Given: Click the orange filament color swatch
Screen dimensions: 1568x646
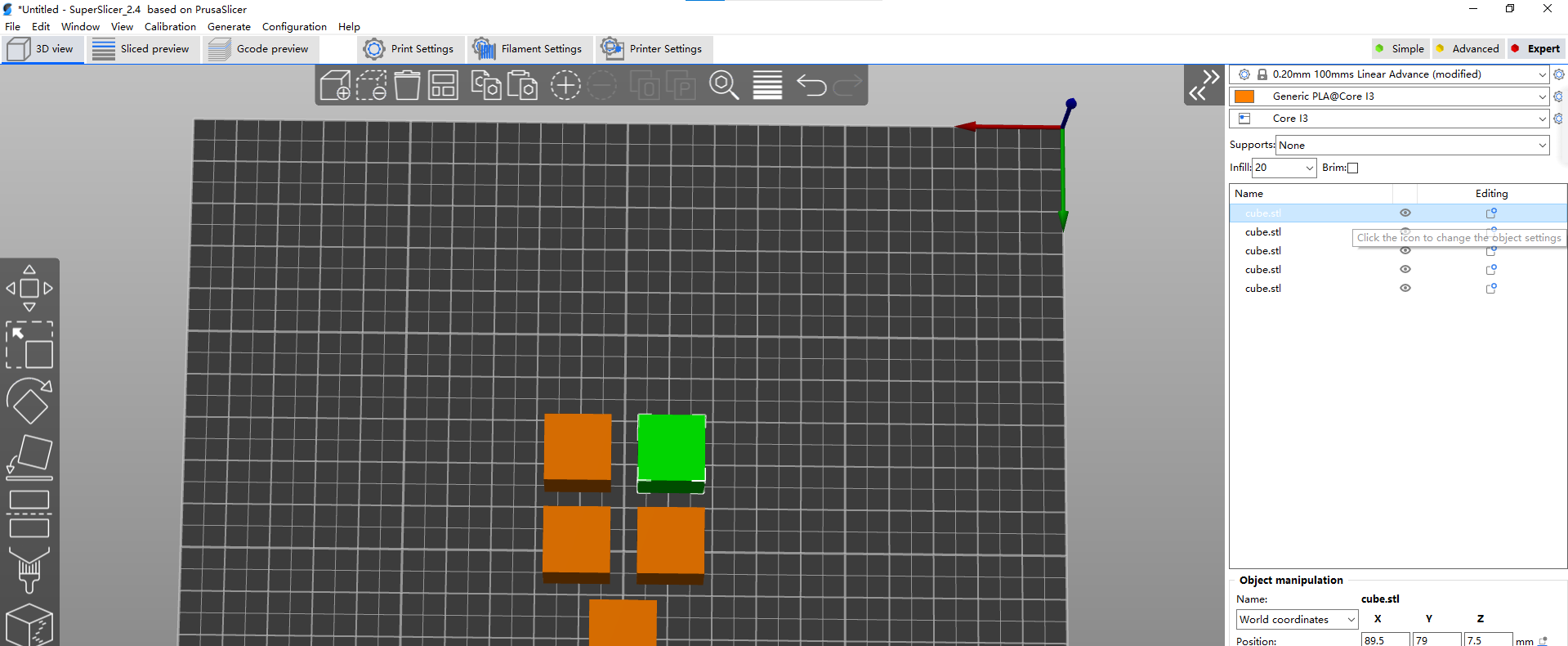Looking at the screenshot, I should (1244, 96).
